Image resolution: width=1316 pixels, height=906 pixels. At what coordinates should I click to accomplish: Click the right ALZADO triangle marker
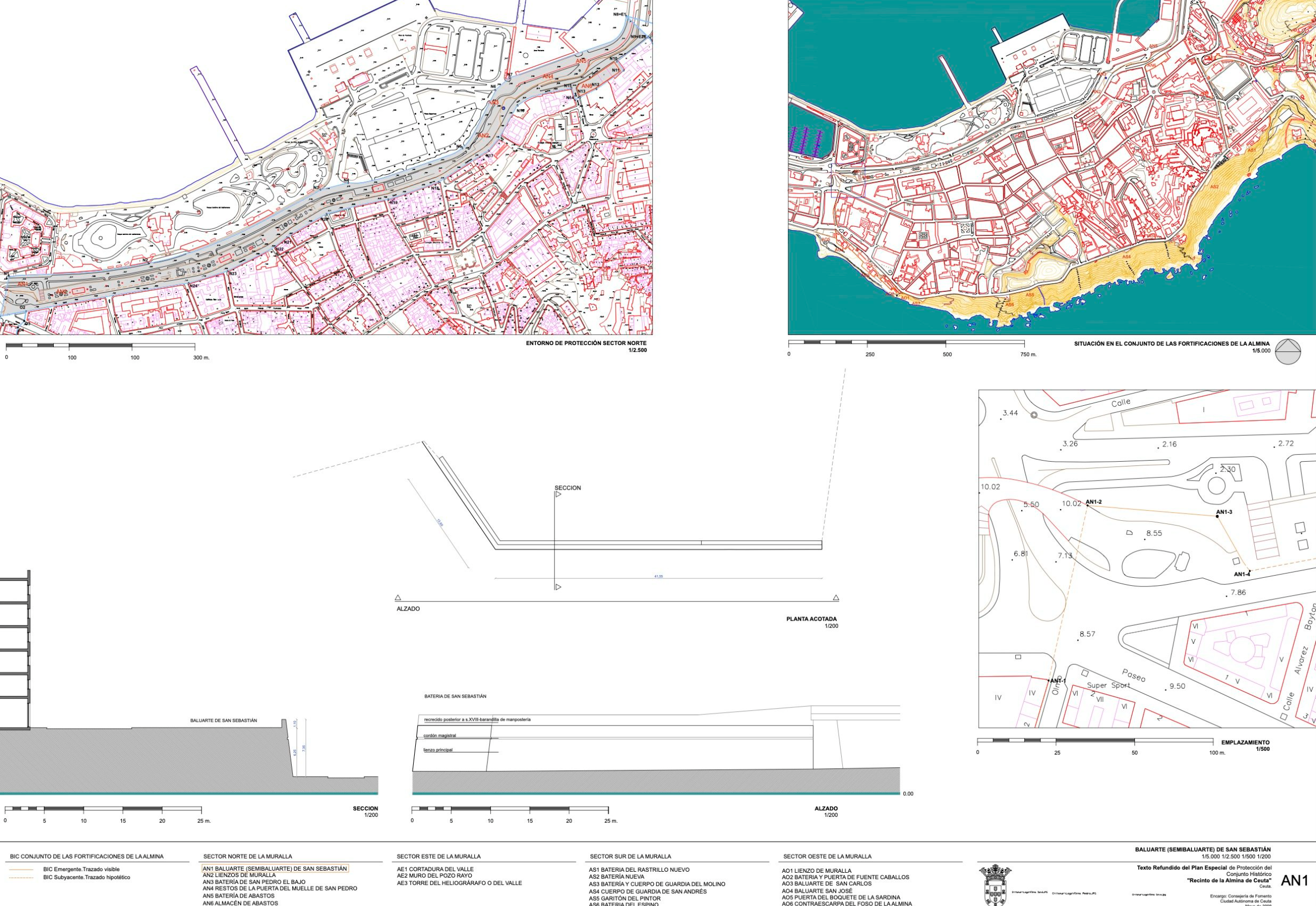click(836, 598)
